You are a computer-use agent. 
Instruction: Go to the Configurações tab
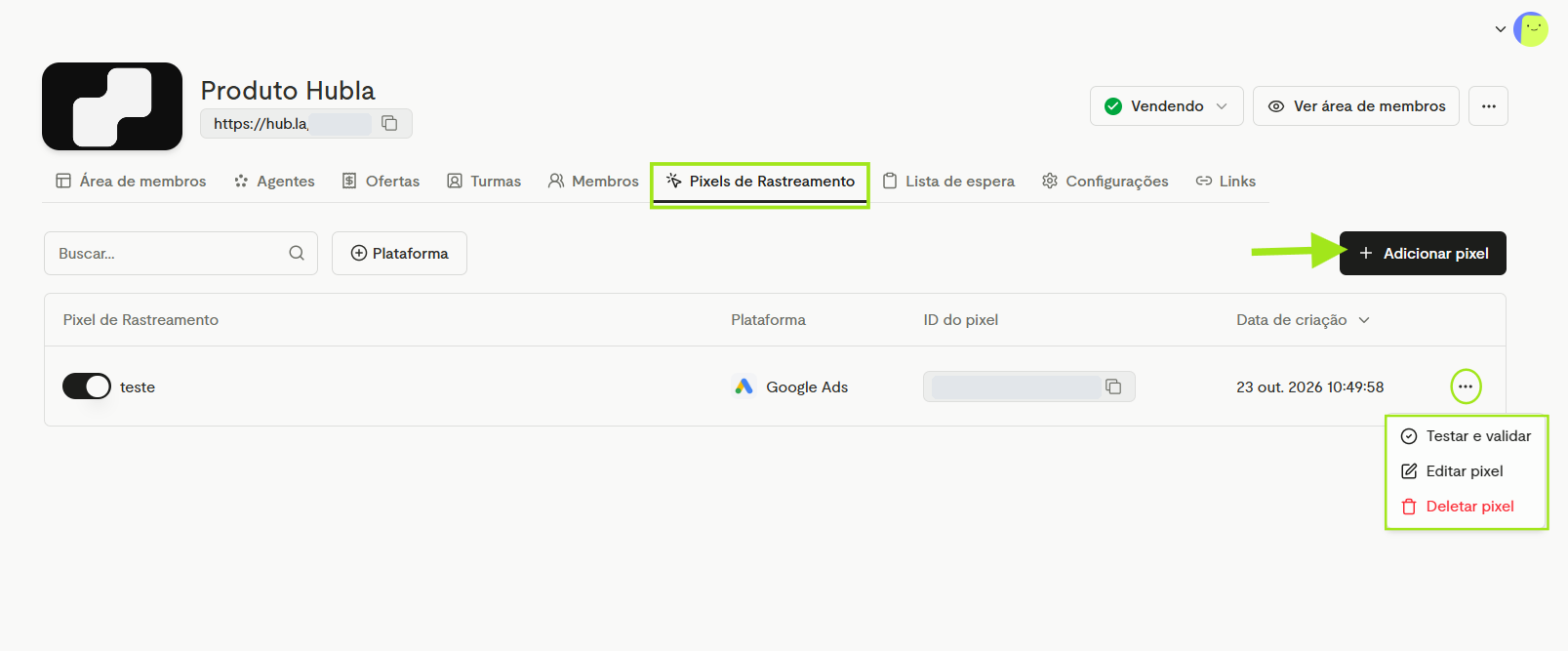click(x=1105, y=181)
